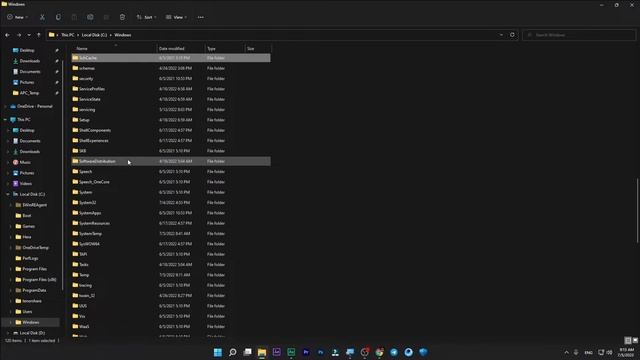Select the System32 folder
This screenshot has height=360, width=640.
point(171,202)
